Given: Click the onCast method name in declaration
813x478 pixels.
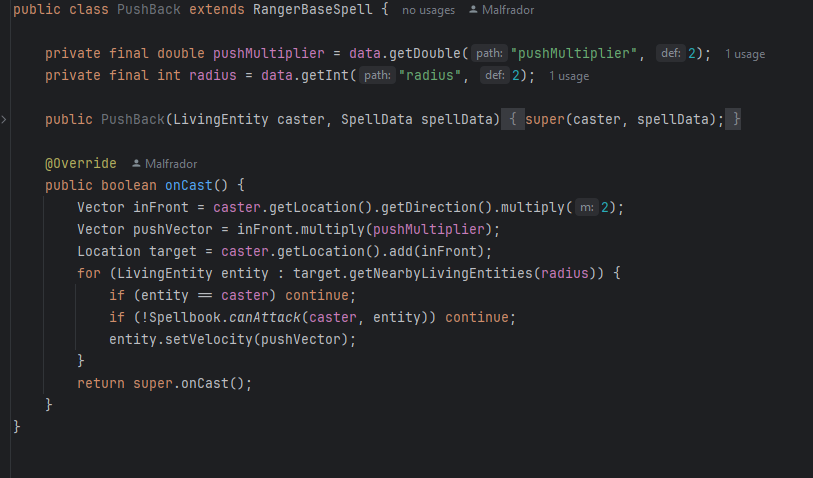Looking at the screenshot, I should coord(189,186).
